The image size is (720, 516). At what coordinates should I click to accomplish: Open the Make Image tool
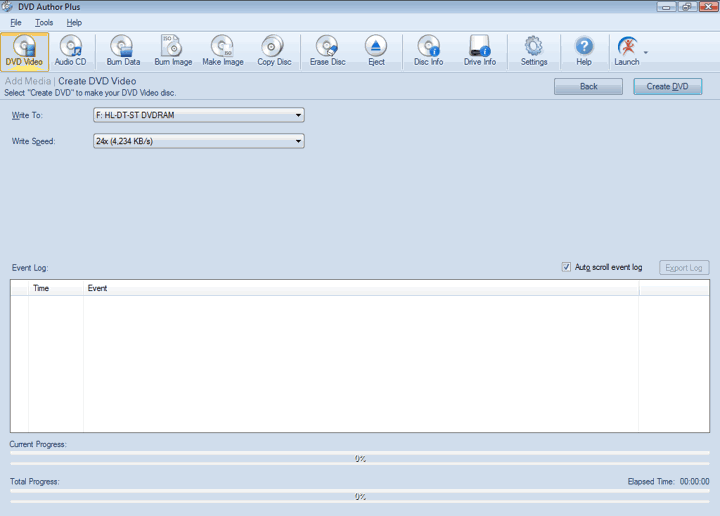(x=222, y=51)
